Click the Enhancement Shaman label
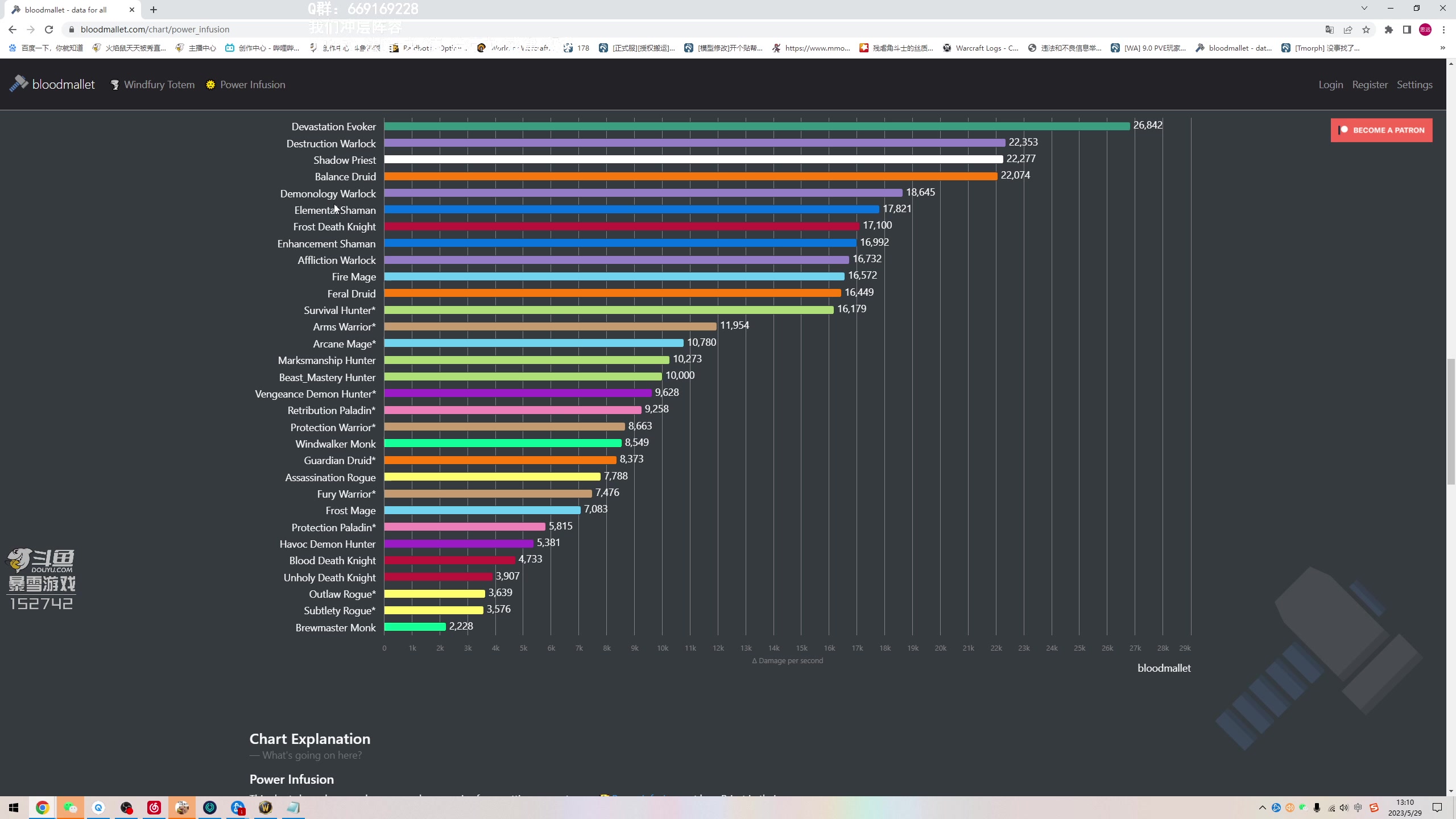This screenshot has height=819, width=1456. tap(326, 243)
